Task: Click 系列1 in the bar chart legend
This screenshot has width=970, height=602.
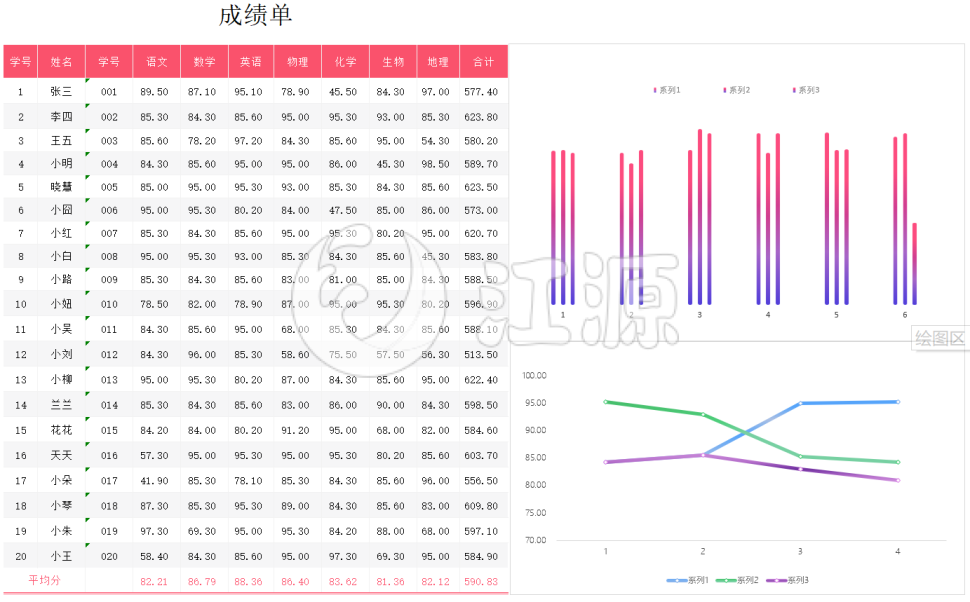Action: (x=667, y=90)
